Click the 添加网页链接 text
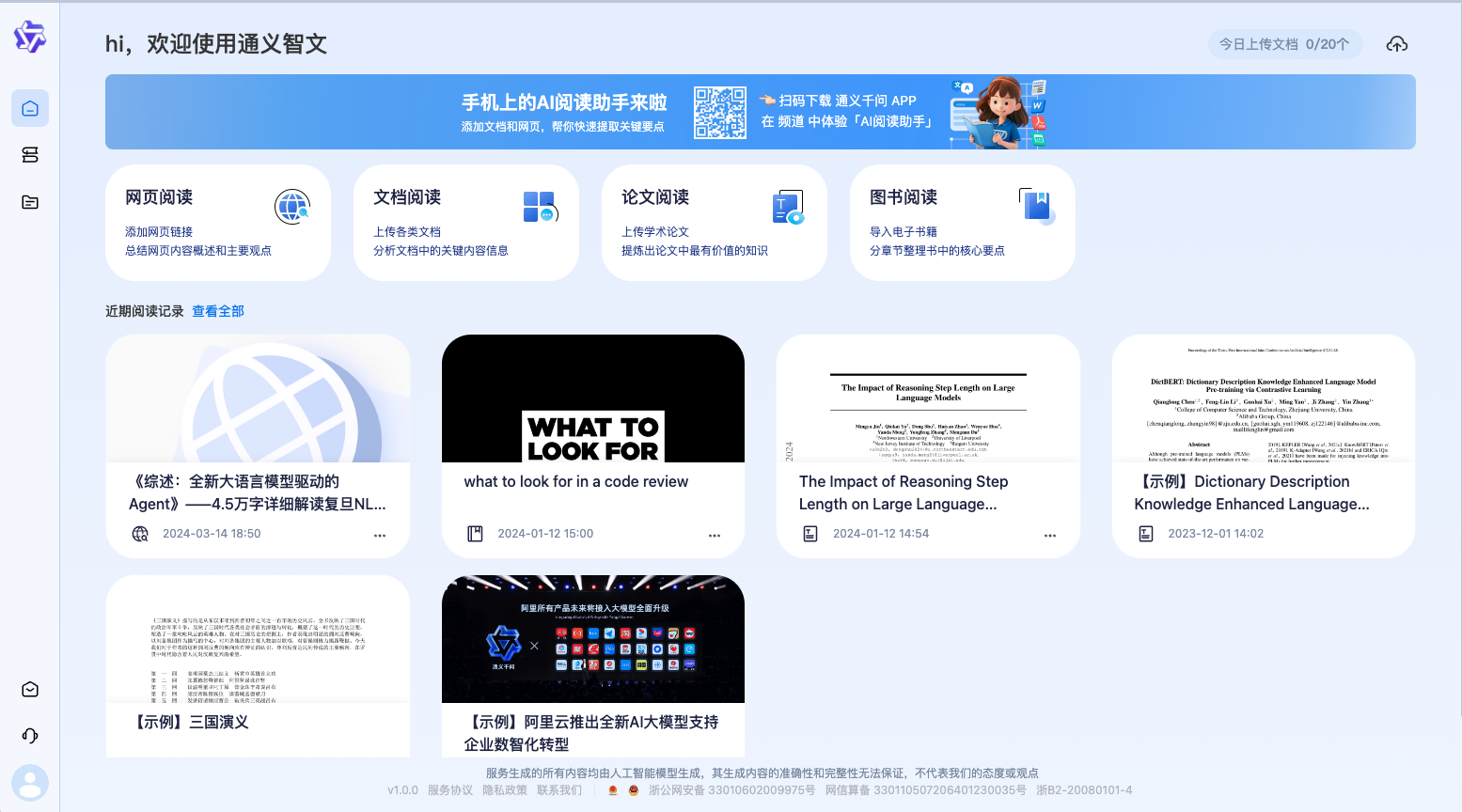This screenshot has width=1462, height=812. (x=159, y=231)
